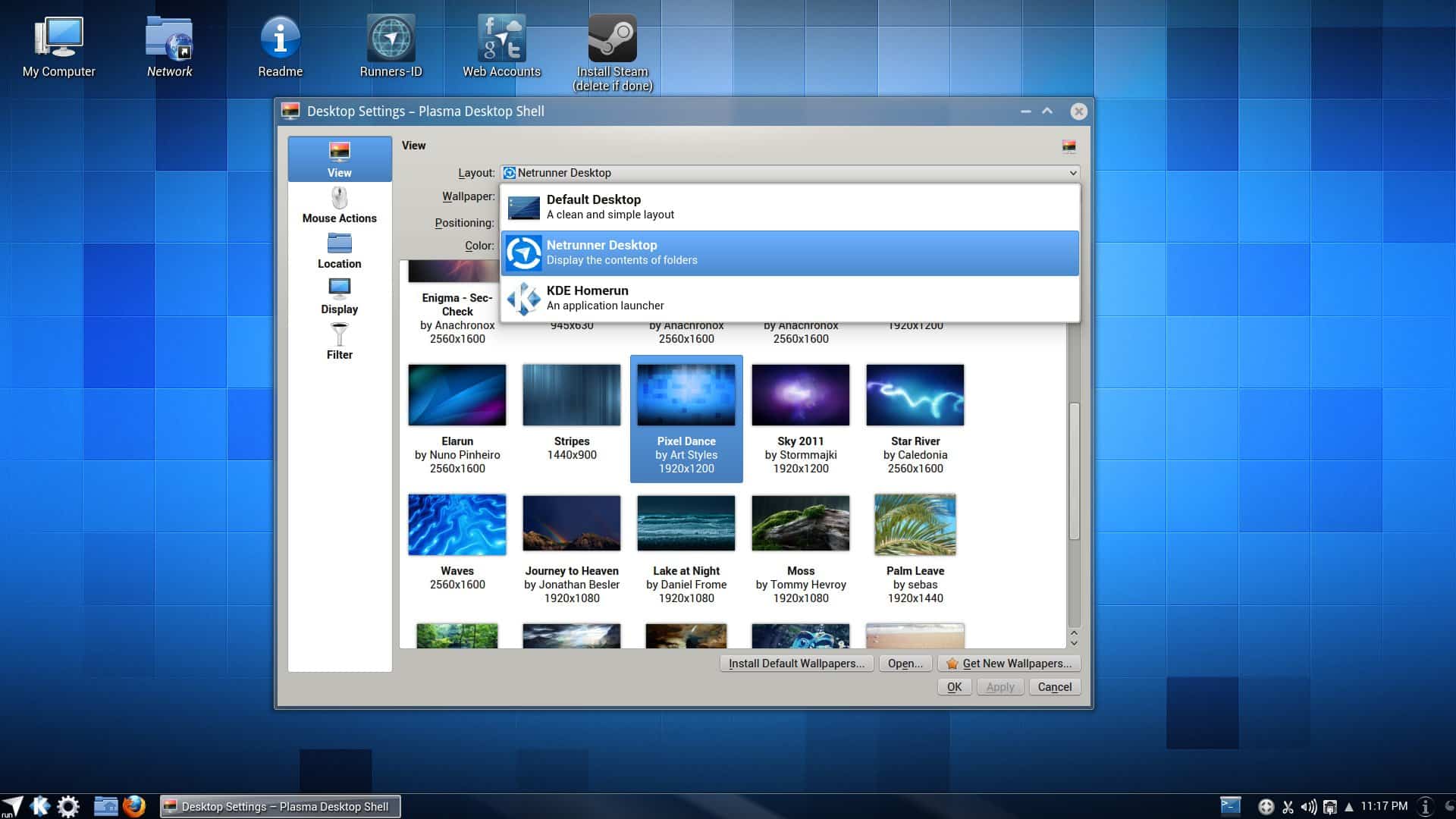1456x819 pixels.
Task: Click the round crosshair tray icon
Action: [1266, 807]
